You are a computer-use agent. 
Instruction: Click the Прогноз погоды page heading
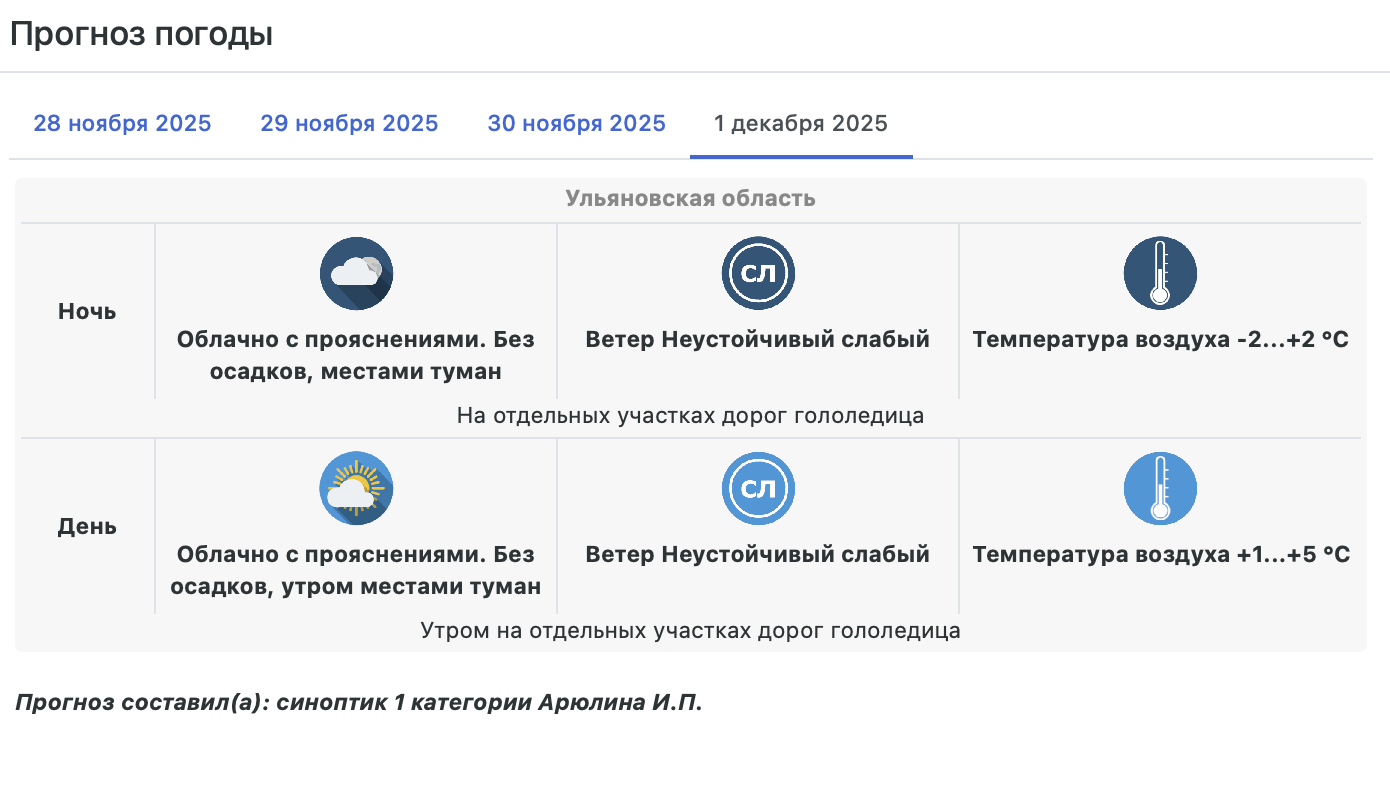click(x=141, y=34)
